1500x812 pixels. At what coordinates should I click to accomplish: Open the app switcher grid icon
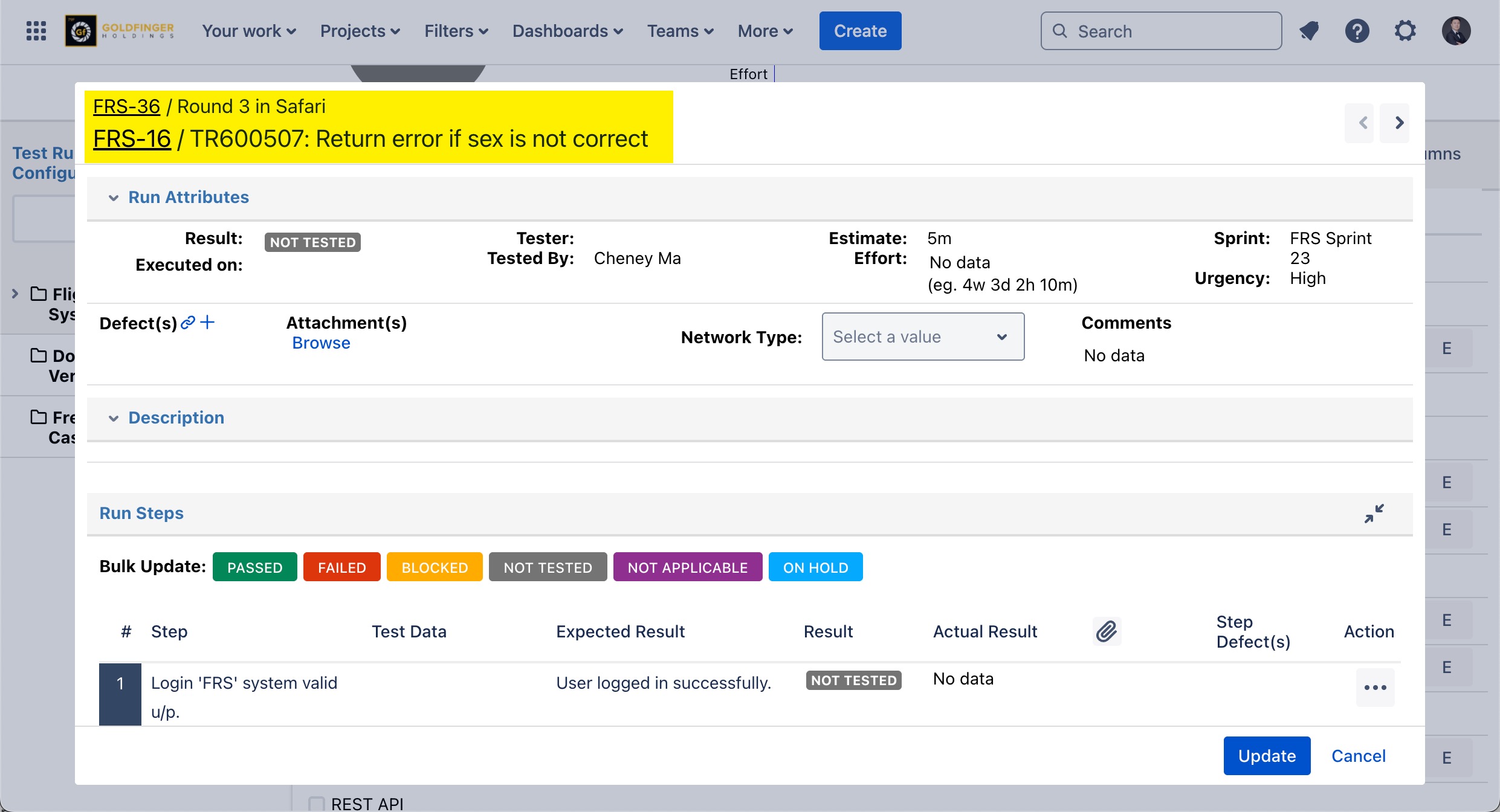click(36, 31)
